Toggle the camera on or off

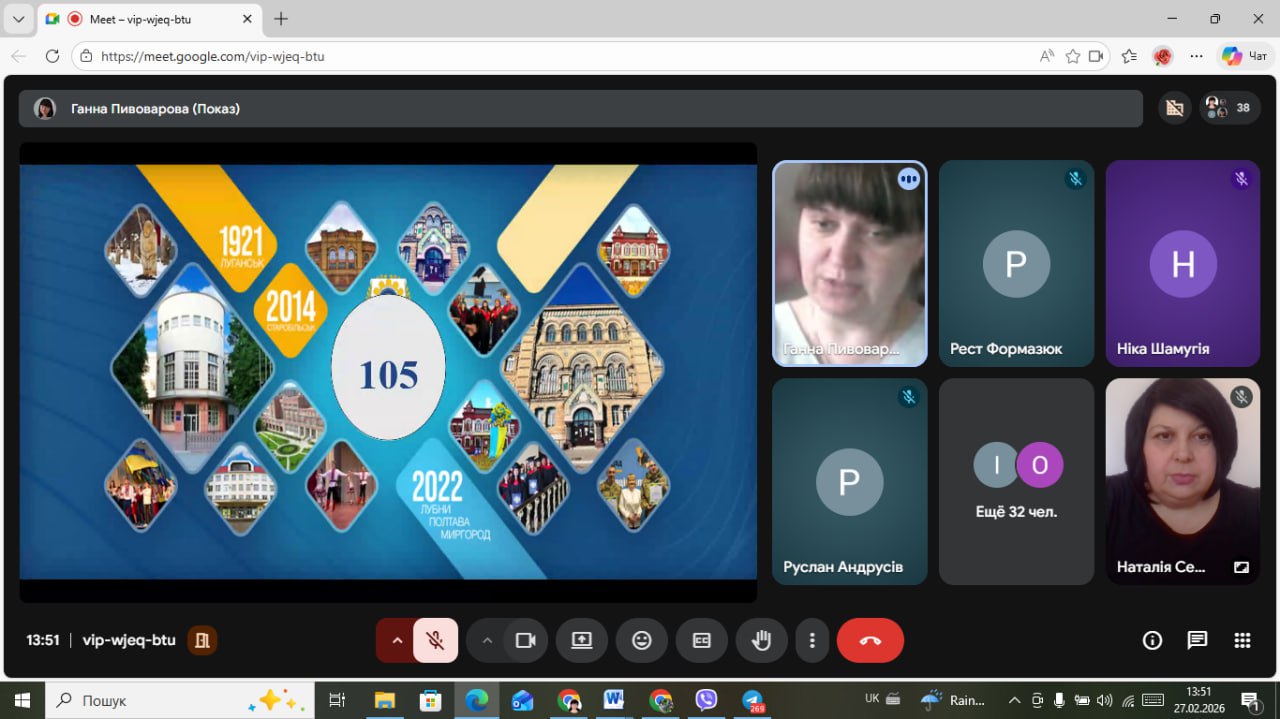pos(525,641)
